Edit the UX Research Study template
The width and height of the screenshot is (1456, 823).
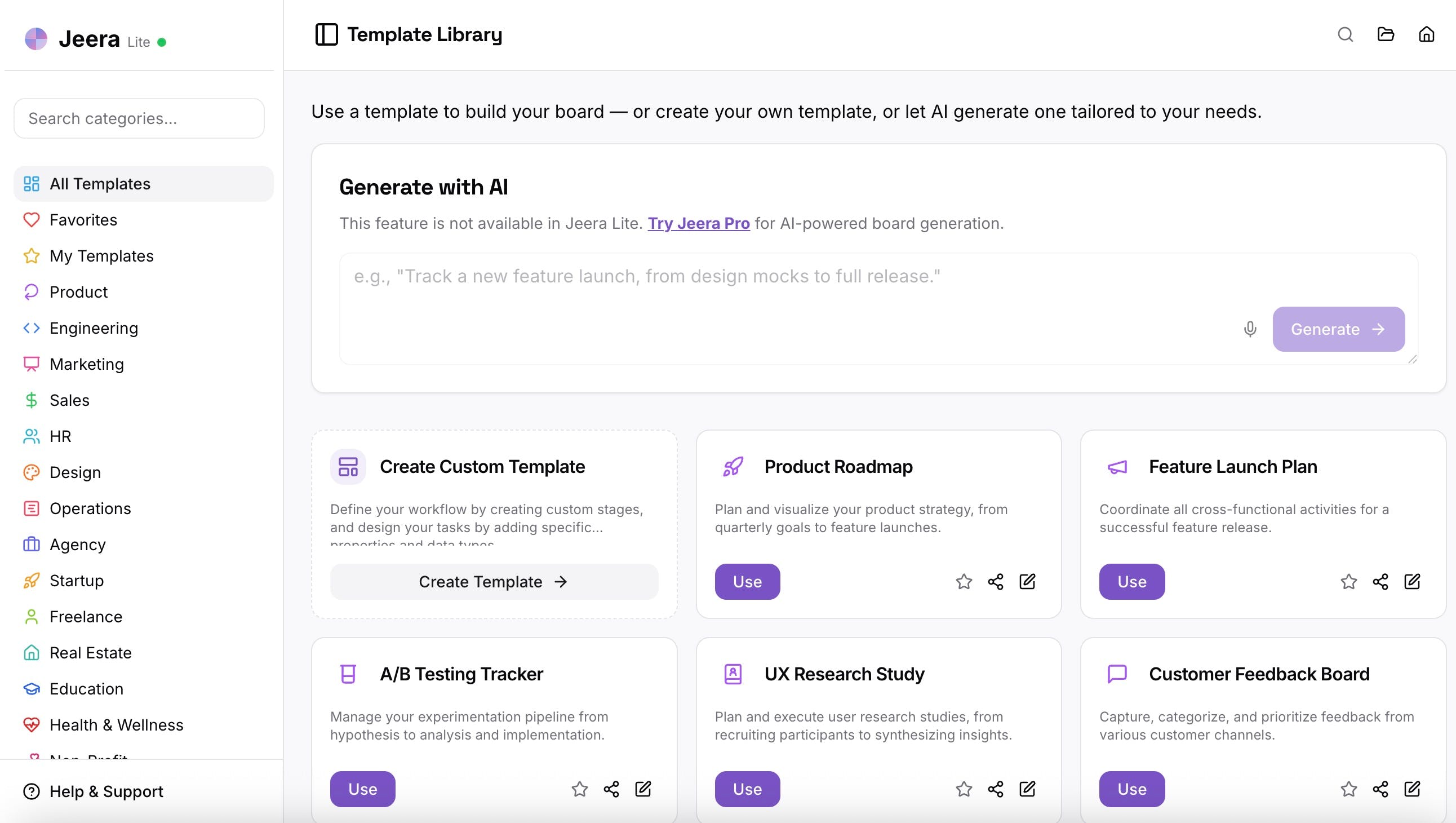point(1027,789)
